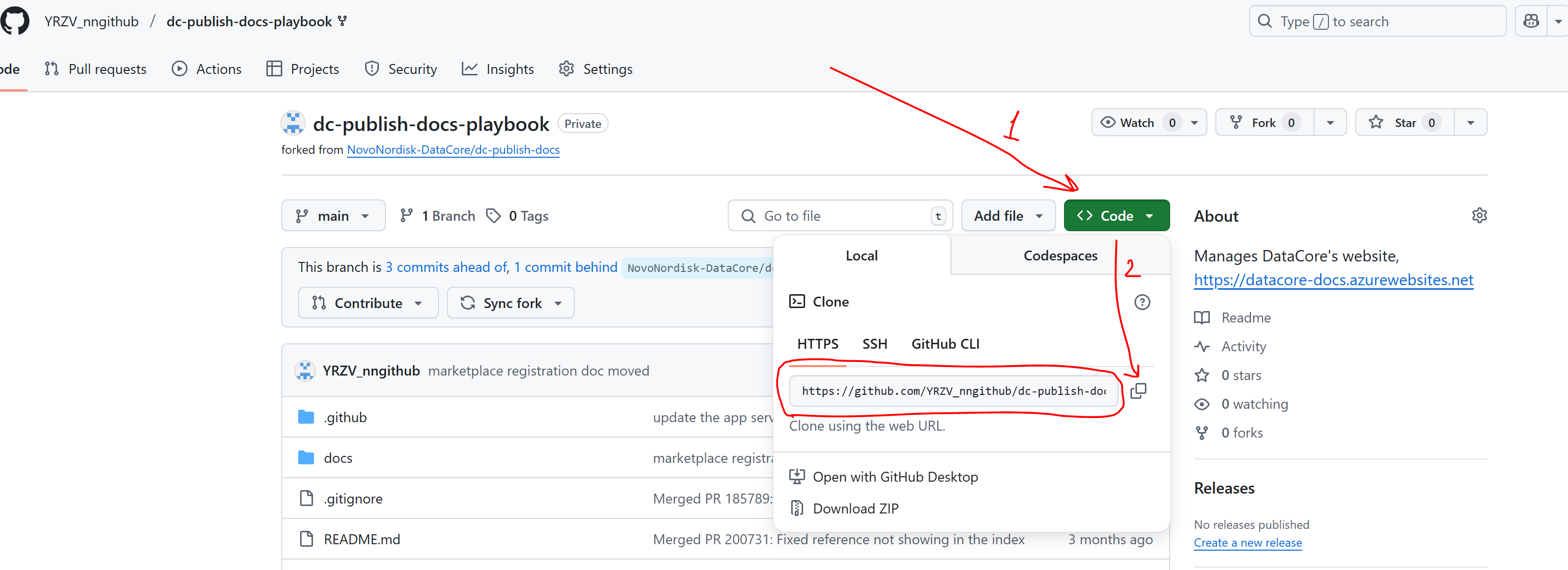Click the copy URL to clipboard icon
The width and height of the screenshot is (1568, 570).
coord(1137,391)
